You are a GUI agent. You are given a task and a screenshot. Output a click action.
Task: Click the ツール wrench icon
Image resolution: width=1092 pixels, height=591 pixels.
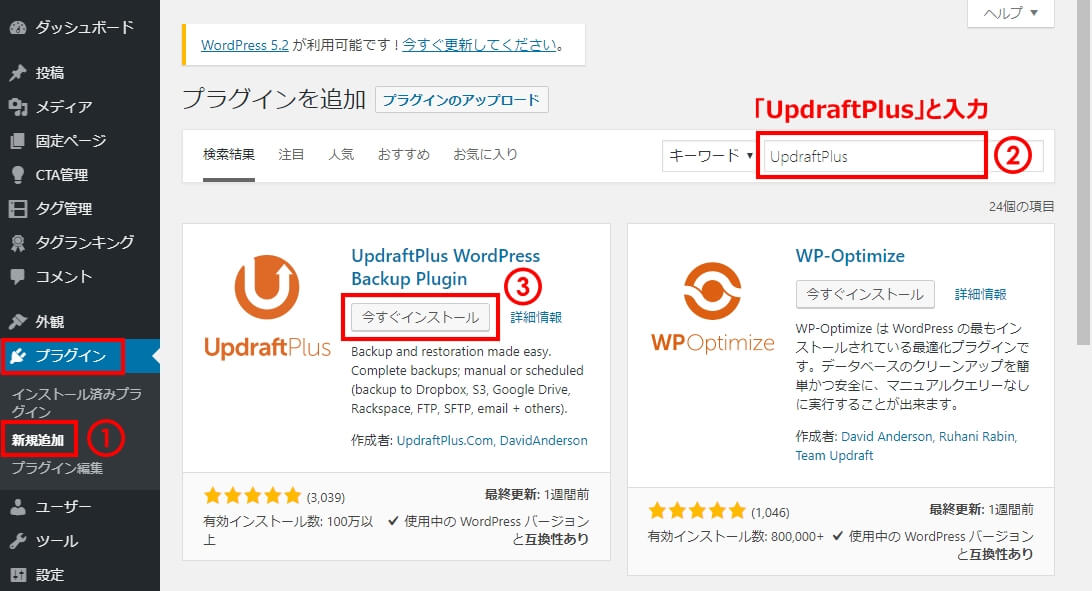pos(17,541)
